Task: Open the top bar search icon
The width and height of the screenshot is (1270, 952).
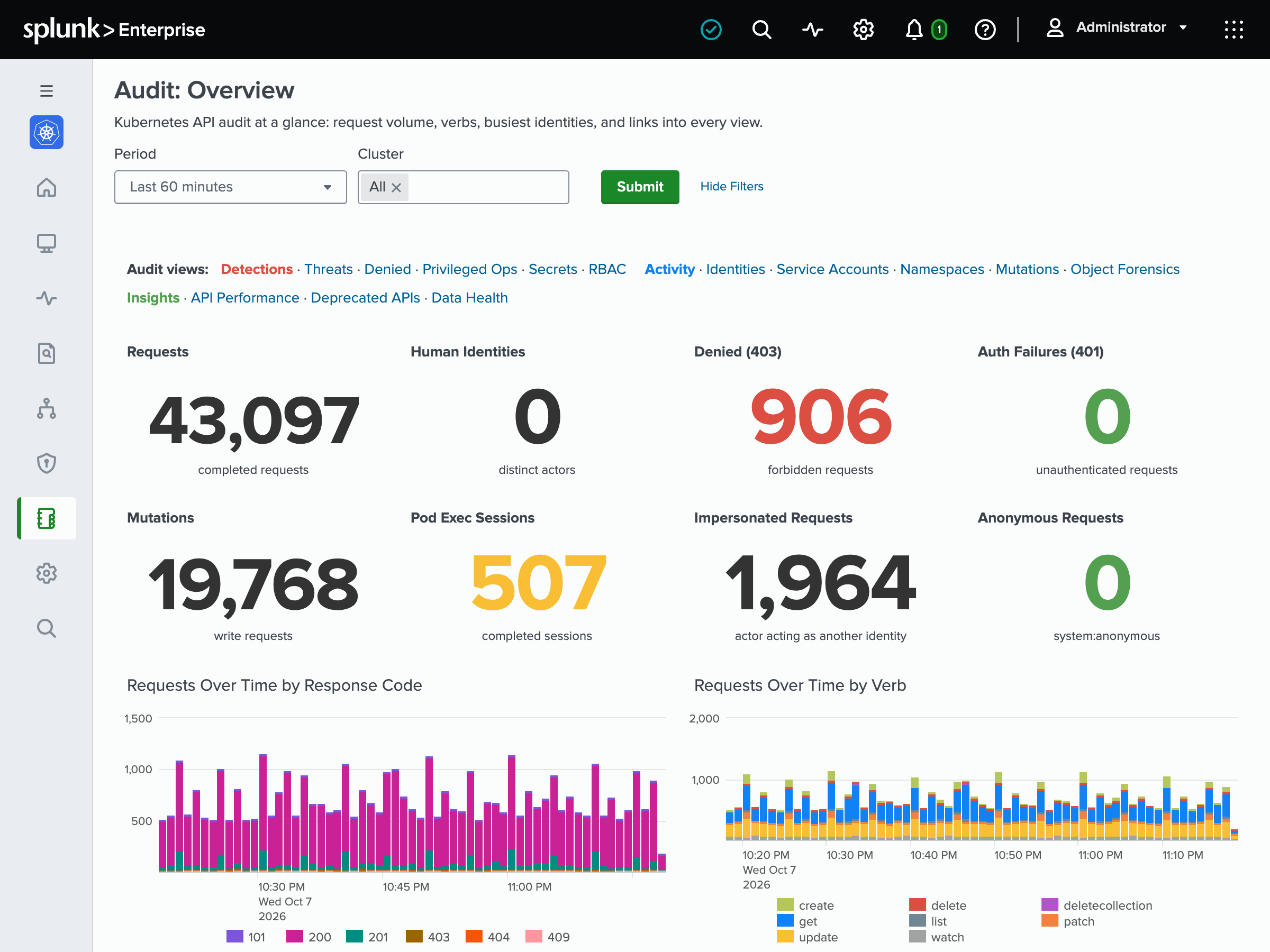Action: tap(762, 29)
